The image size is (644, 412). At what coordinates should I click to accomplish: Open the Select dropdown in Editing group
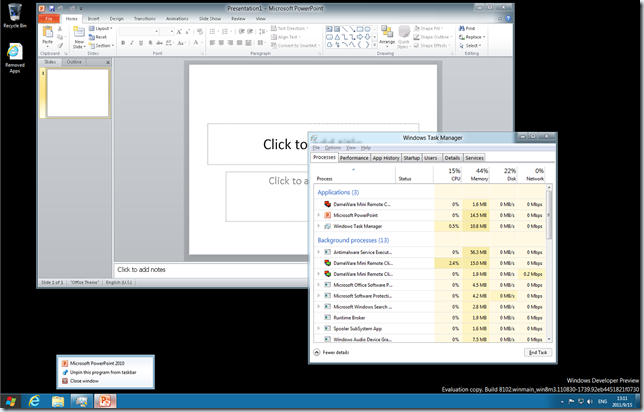(470, 46)
